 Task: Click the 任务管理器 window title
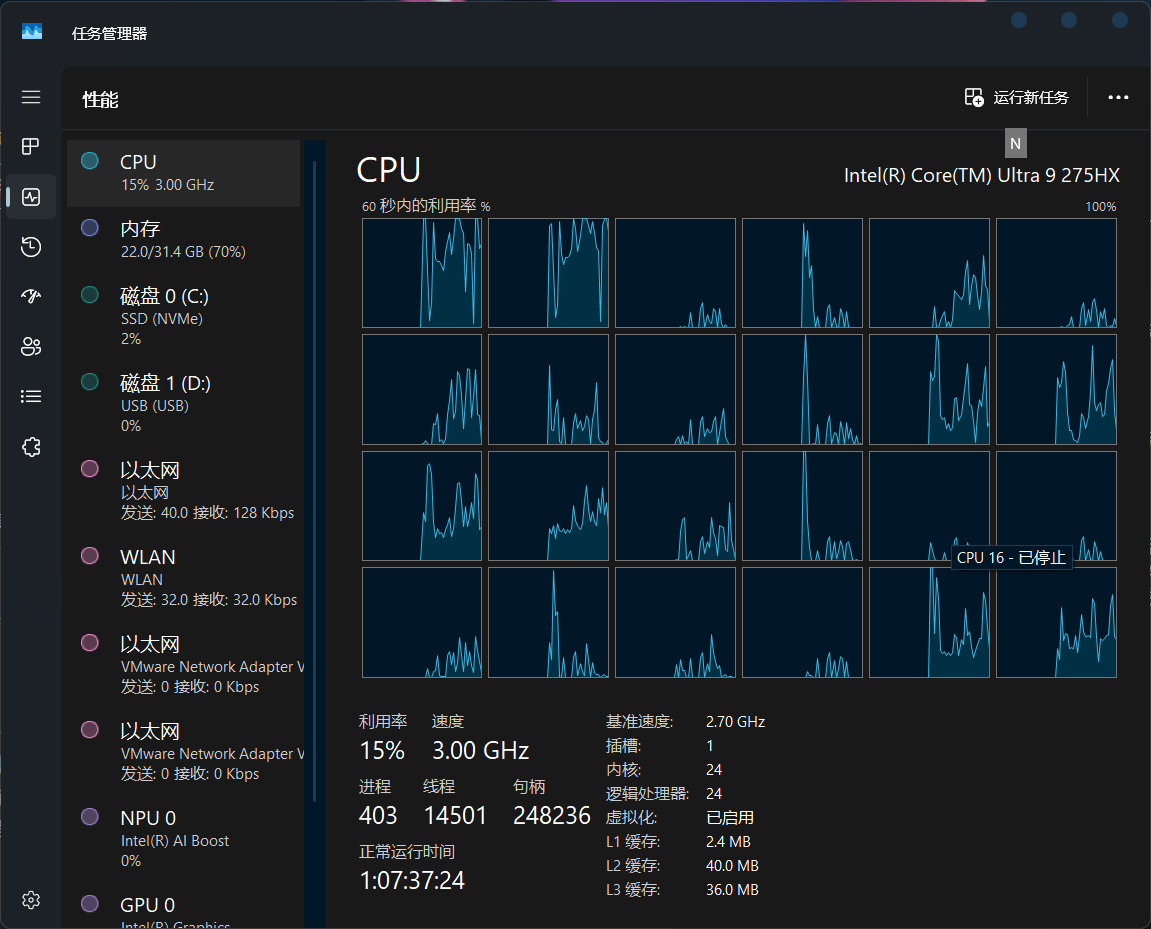109,34
